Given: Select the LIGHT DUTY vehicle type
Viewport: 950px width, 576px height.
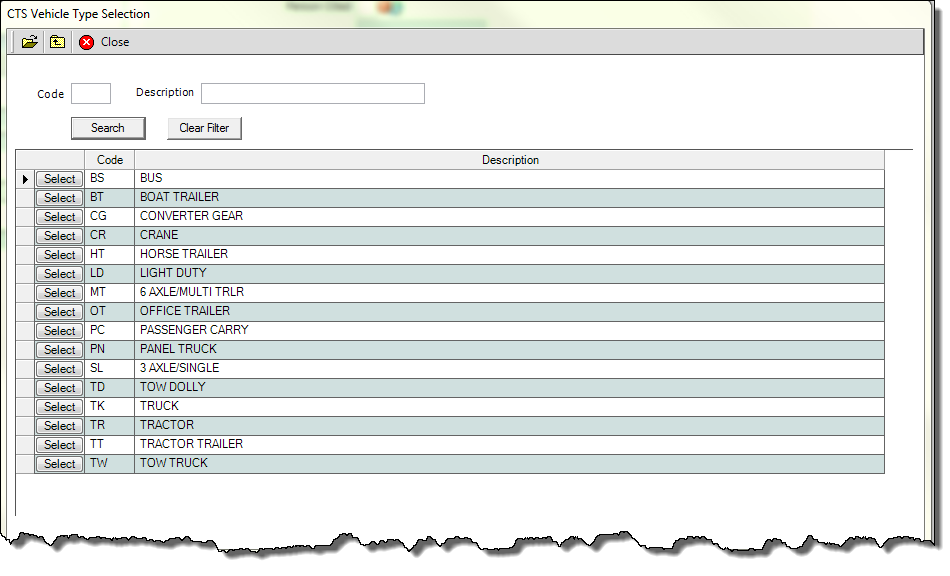Looking at the screenshot, I should (60, 274).
